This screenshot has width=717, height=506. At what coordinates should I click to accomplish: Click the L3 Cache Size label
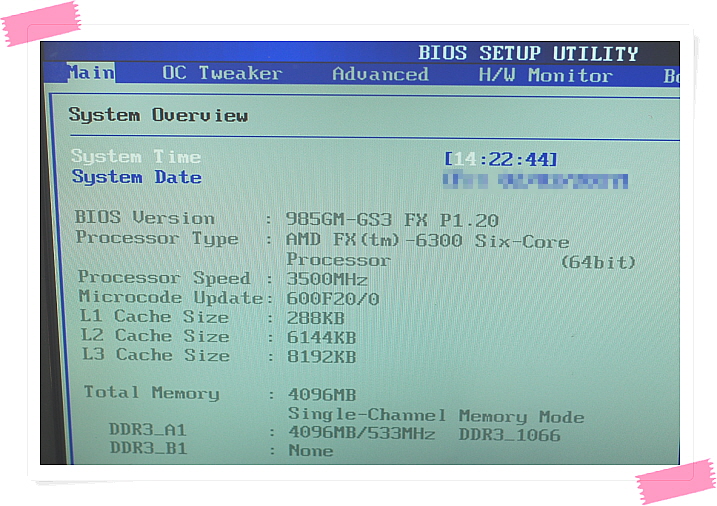pos(155,355)
